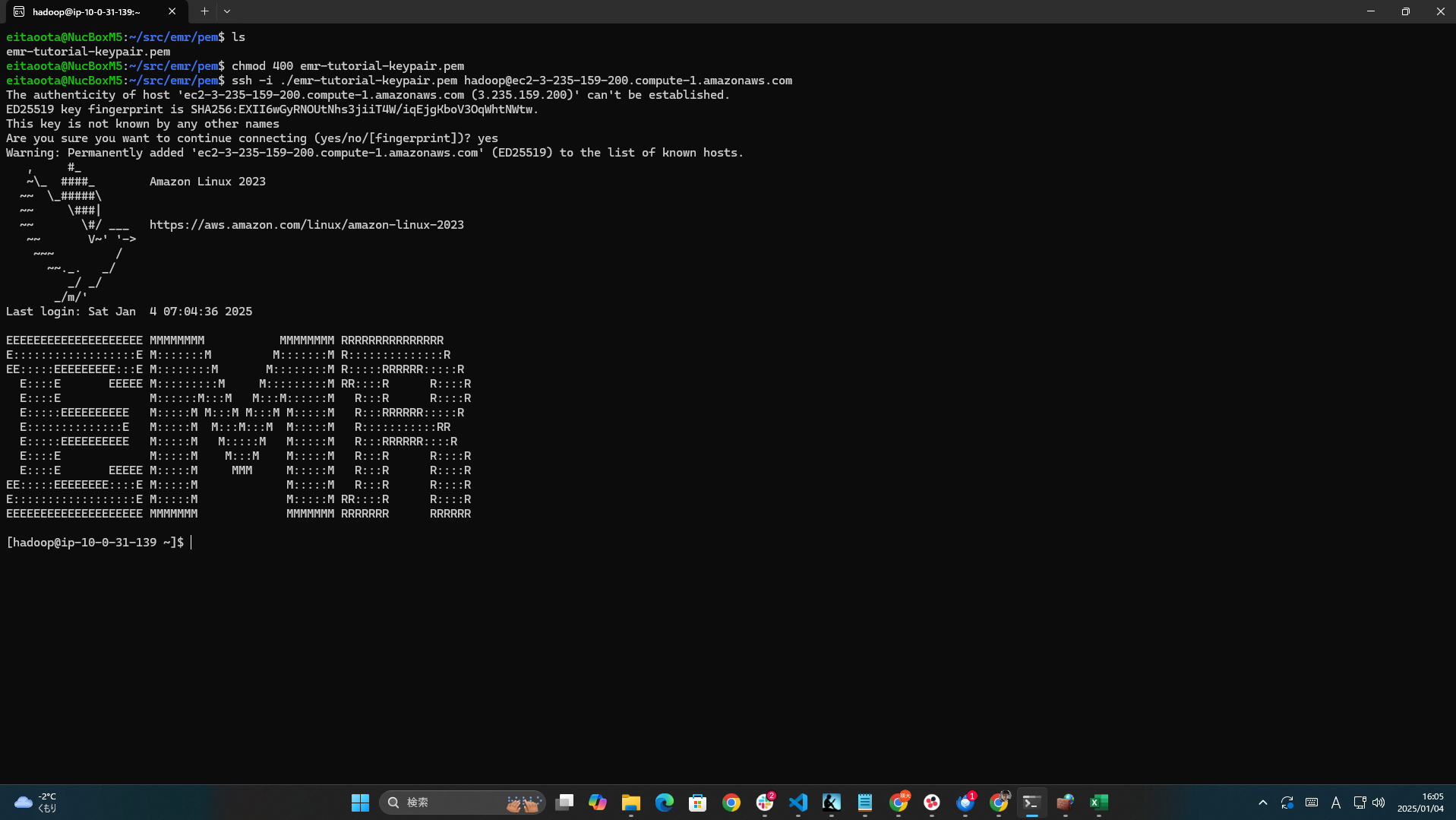The width and height of the screenshot is (1456, 820).
Task: Expand the terminal profiles dropdown arrow
Action: point(227,11)
